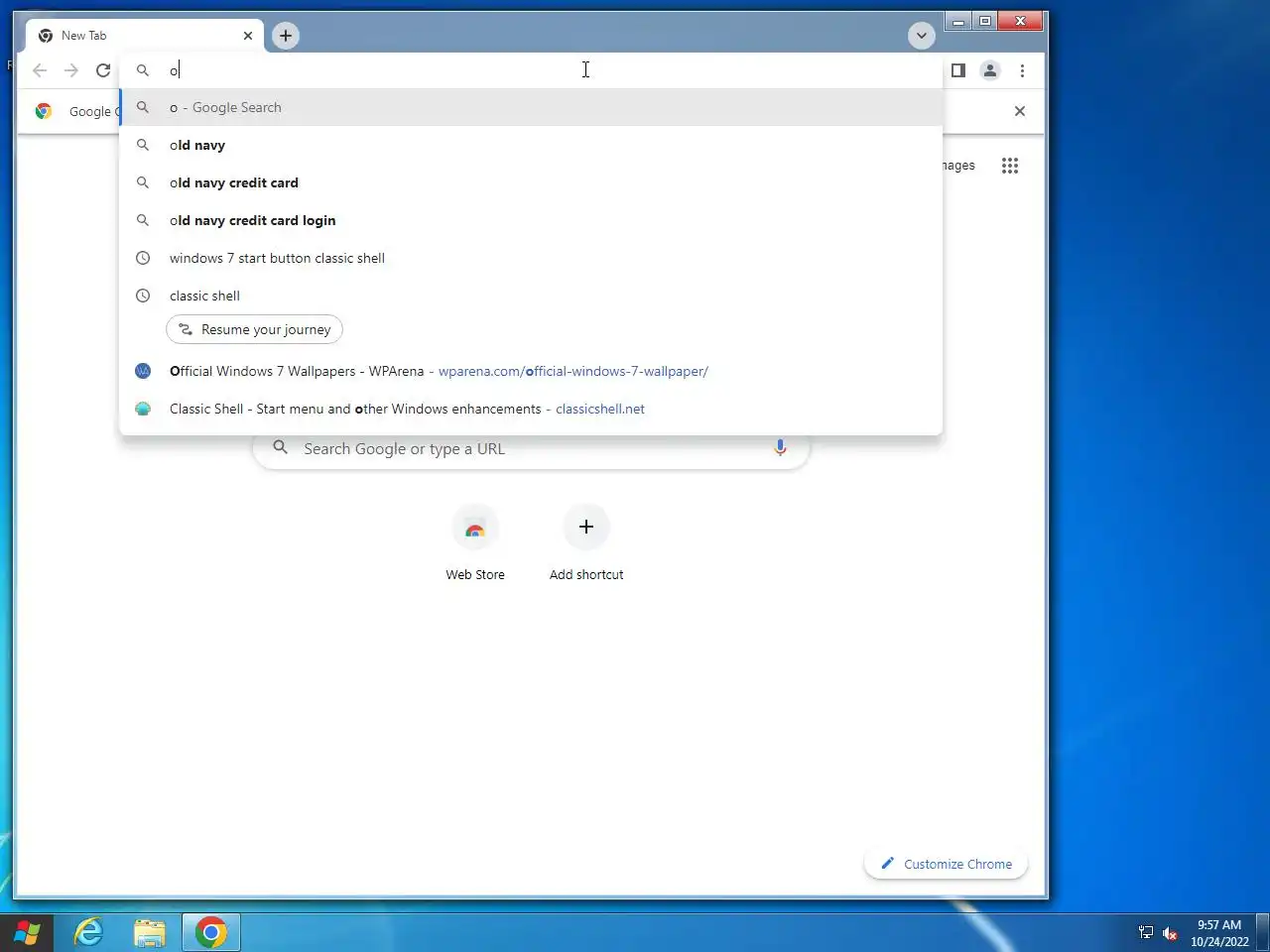The width and height of the screenshot is (1270, 952).
Task: Open the profile avatar menu
Action: click(990, 70)
